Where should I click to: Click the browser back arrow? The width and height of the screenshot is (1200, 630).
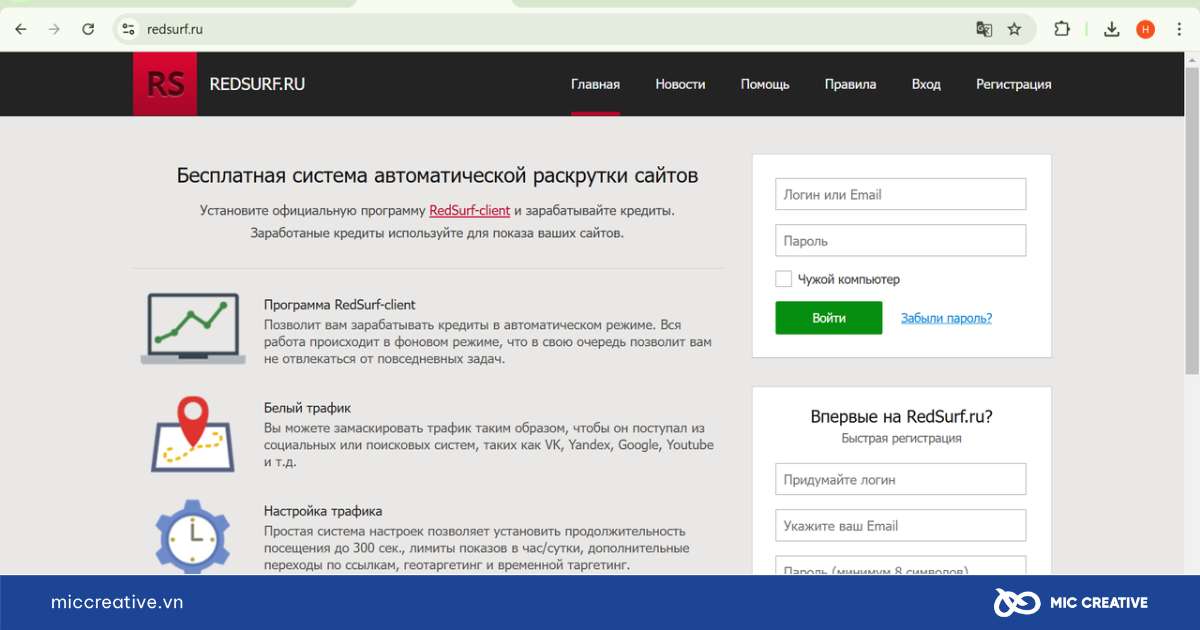tap(21, 29)
